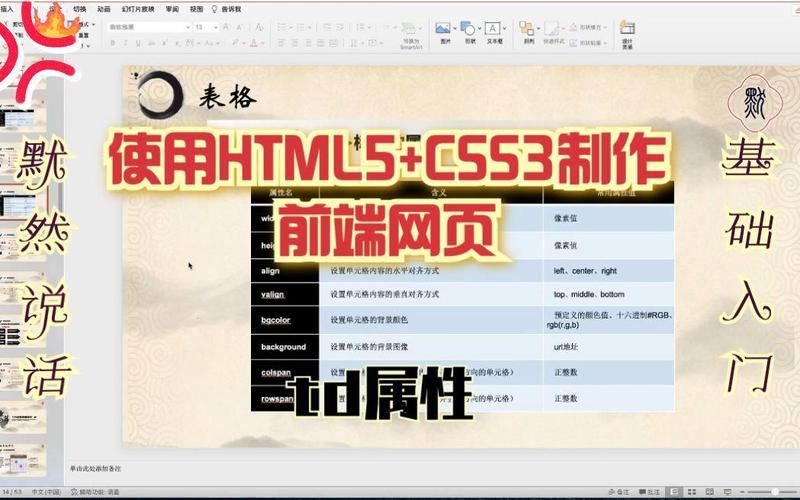Viewport: 800px width, 500px height.
Task: Open the 图片 dropdown arrow
Action: pos(454,28)
